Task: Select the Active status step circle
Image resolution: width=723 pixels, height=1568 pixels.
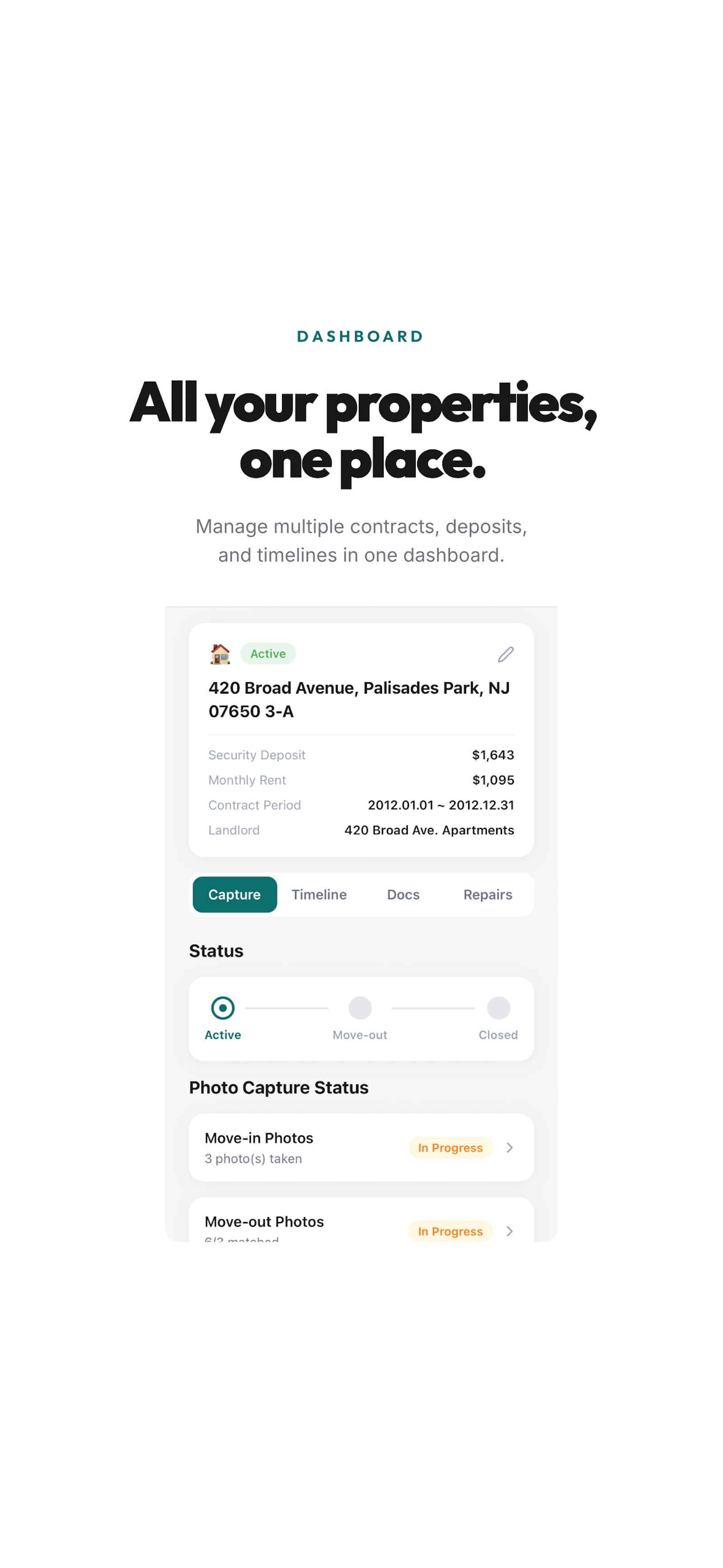Action: point(223,1008)
